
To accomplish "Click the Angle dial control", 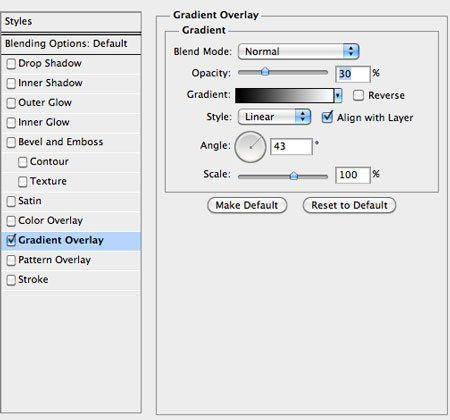I will click(x=250, y=147).
